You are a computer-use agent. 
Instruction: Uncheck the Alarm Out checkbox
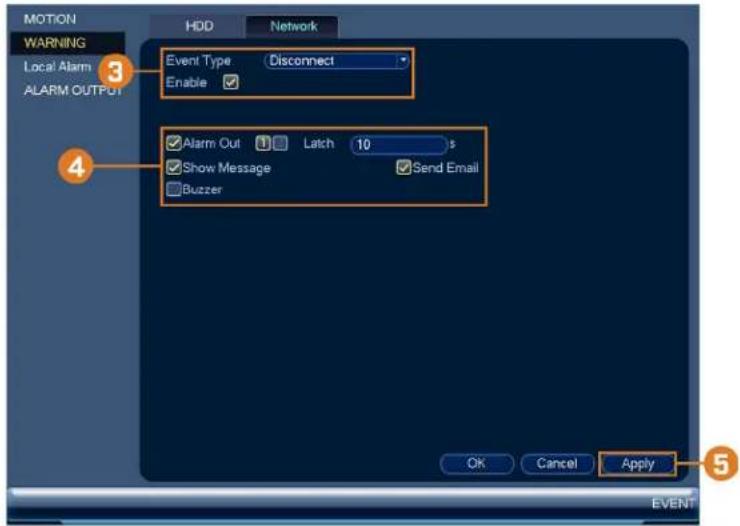[x=174, y=143]
